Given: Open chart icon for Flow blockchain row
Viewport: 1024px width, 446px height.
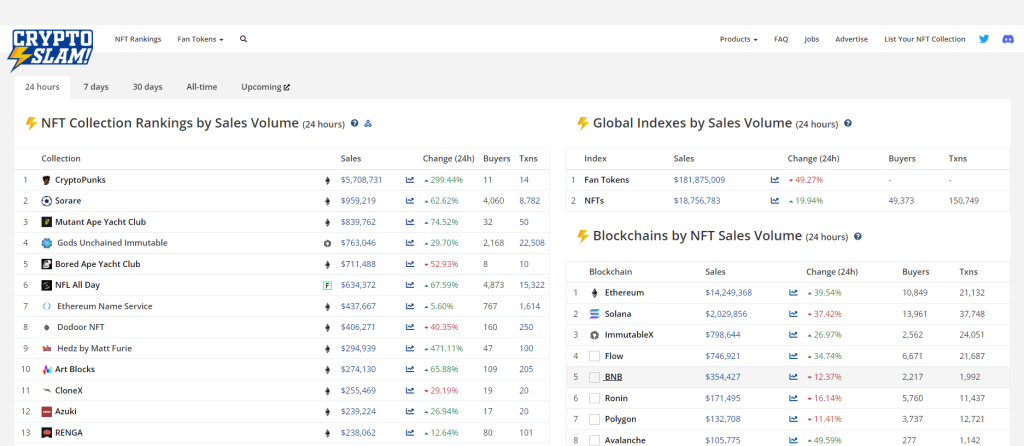Looking at the screenshot, I should pos(793,357).
